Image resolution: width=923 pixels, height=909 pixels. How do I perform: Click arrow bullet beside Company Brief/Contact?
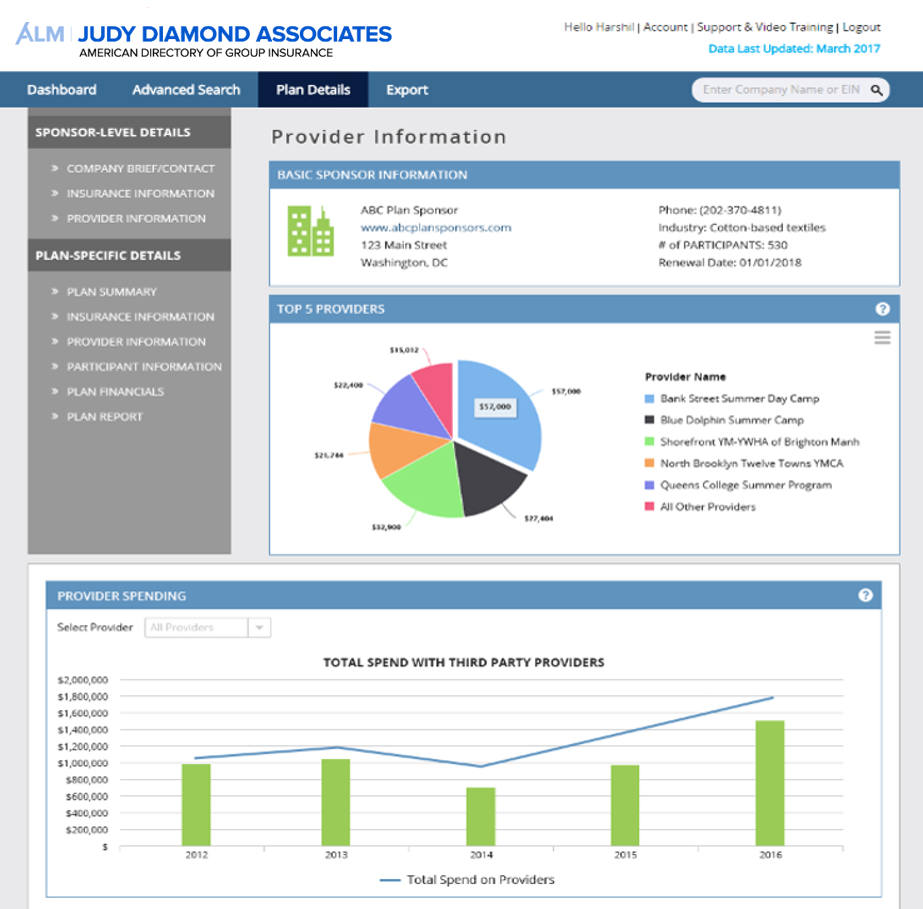55,168
